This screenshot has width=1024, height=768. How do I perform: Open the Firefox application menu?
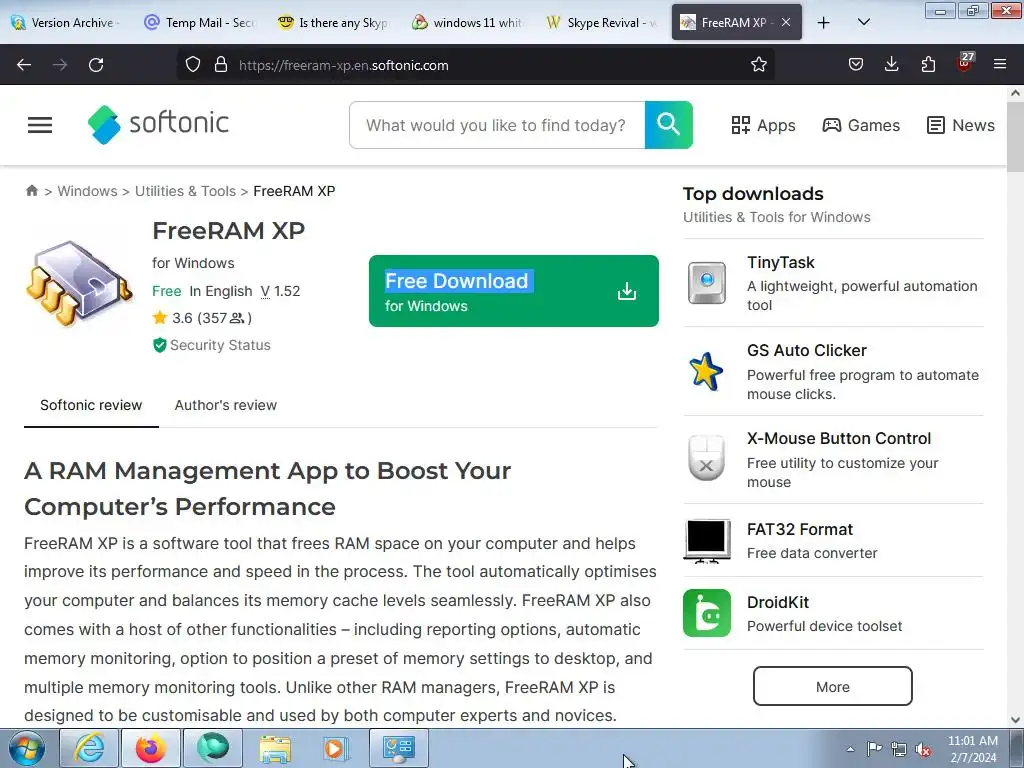pyautogui.click(x=1000, y=64)
